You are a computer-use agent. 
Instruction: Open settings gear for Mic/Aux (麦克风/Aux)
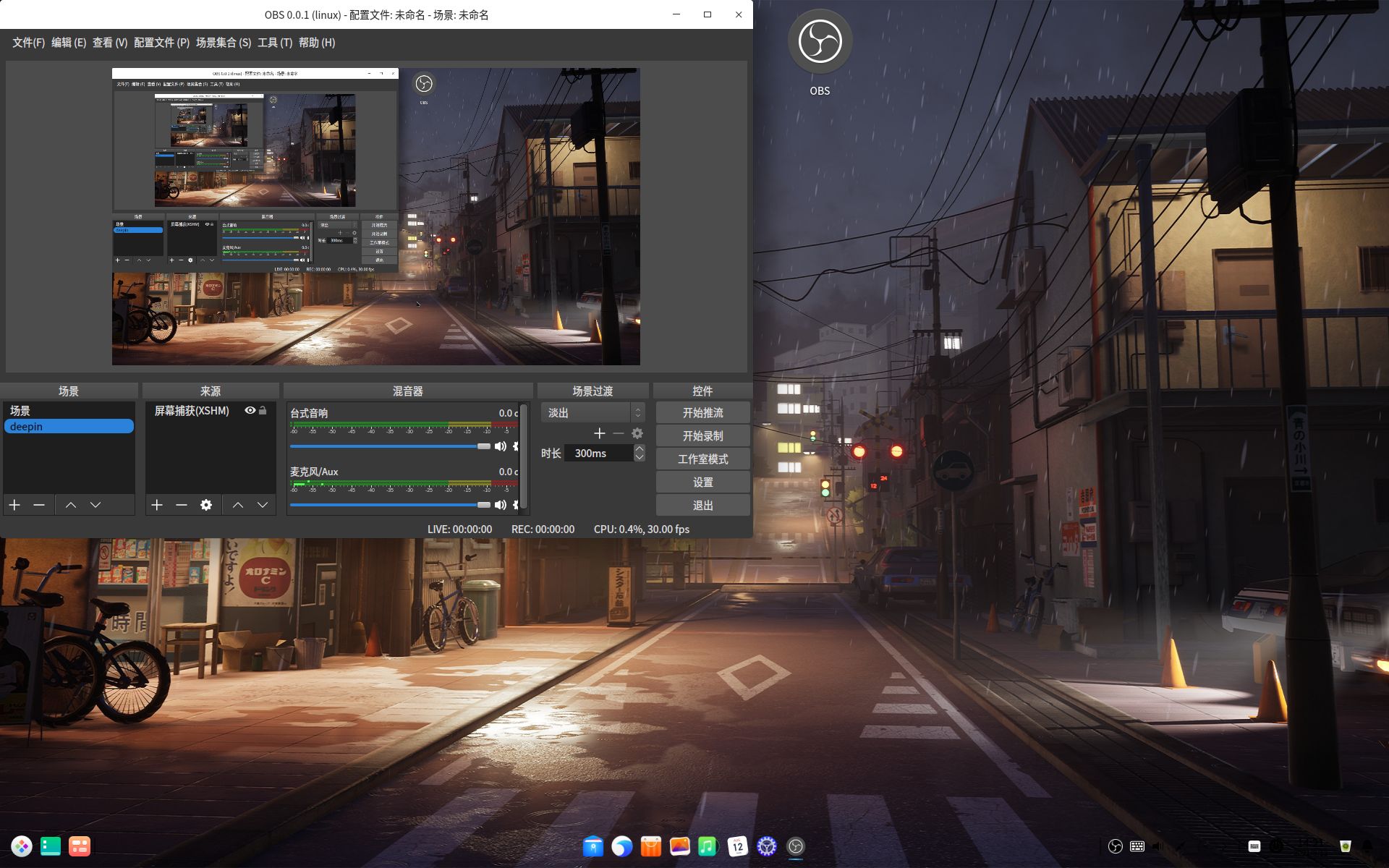tap(516, 505)
